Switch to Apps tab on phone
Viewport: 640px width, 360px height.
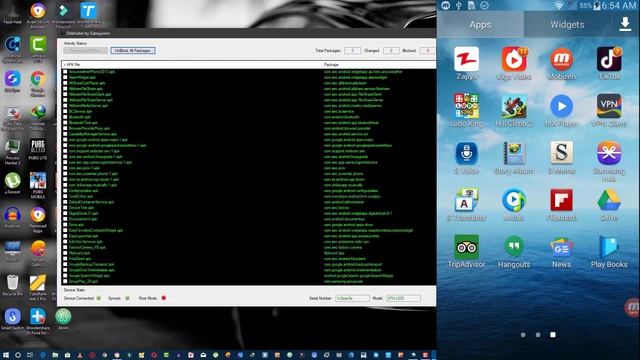pyautogui.click(x=480, y=24)
